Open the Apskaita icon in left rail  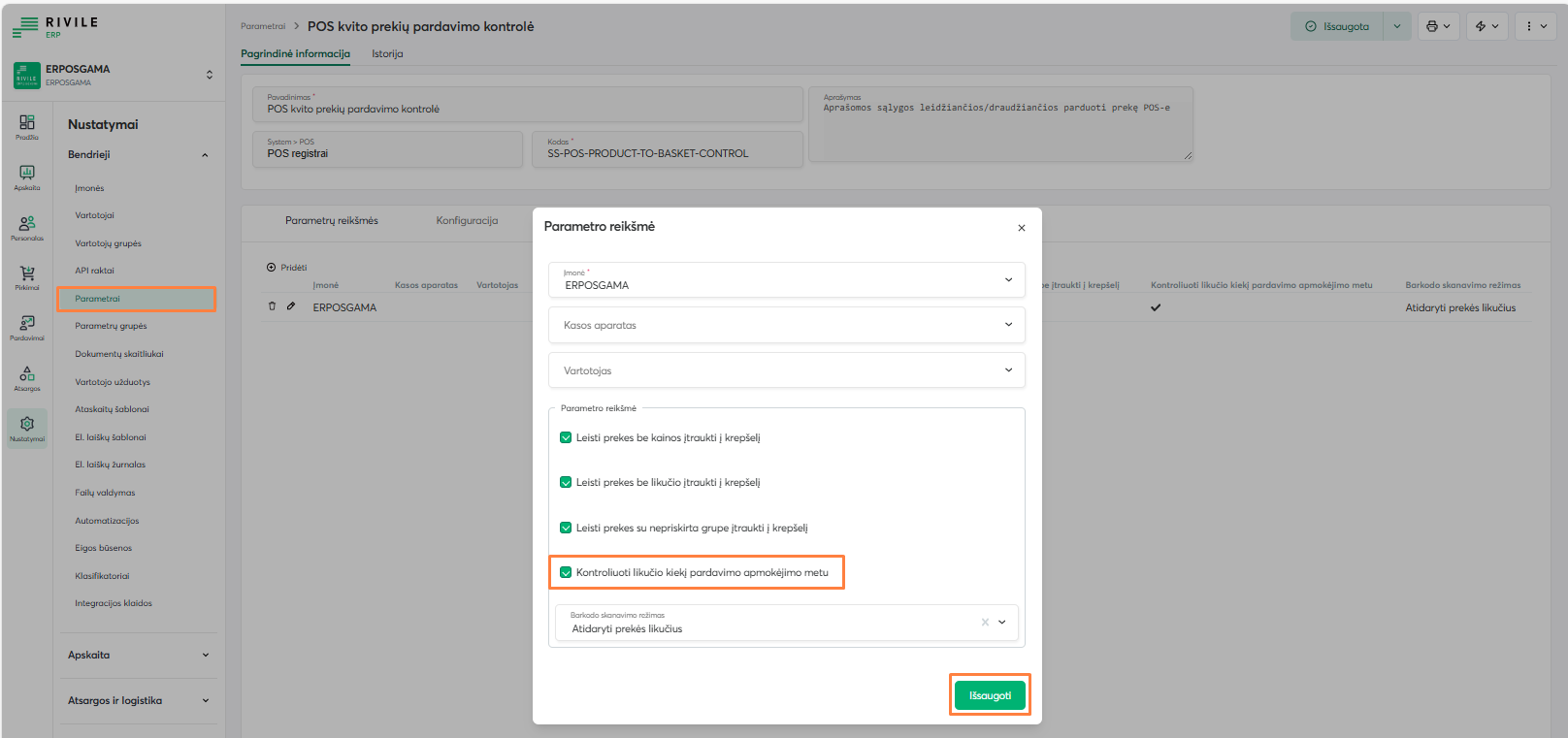27,176
